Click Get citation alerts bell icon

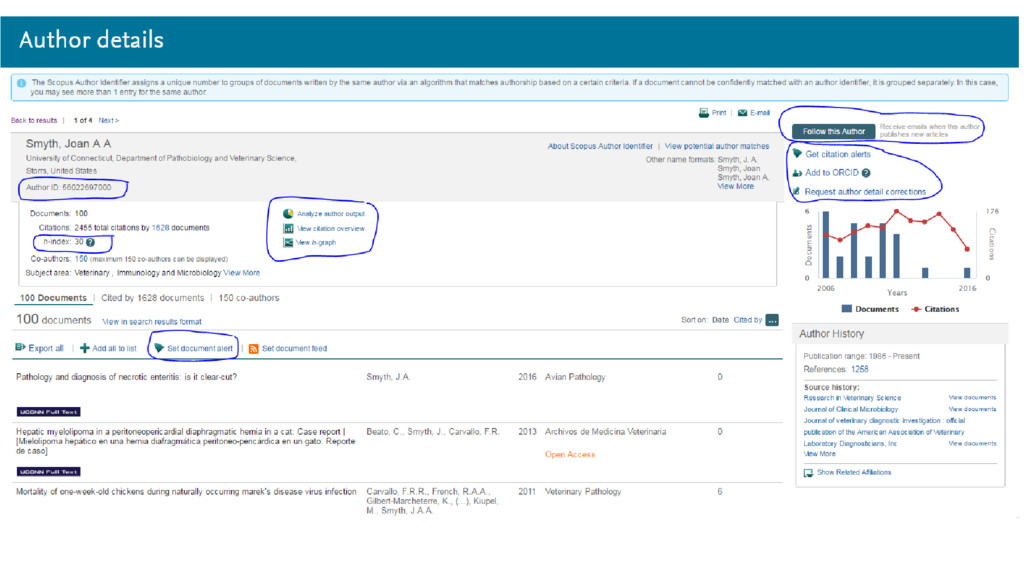[x=797, y=153]
